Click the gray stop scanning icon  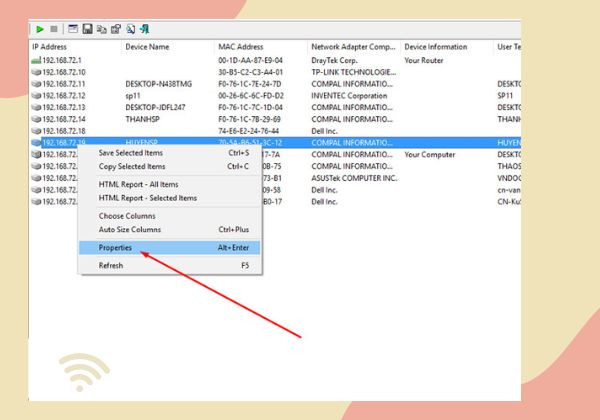click(54, 29)
